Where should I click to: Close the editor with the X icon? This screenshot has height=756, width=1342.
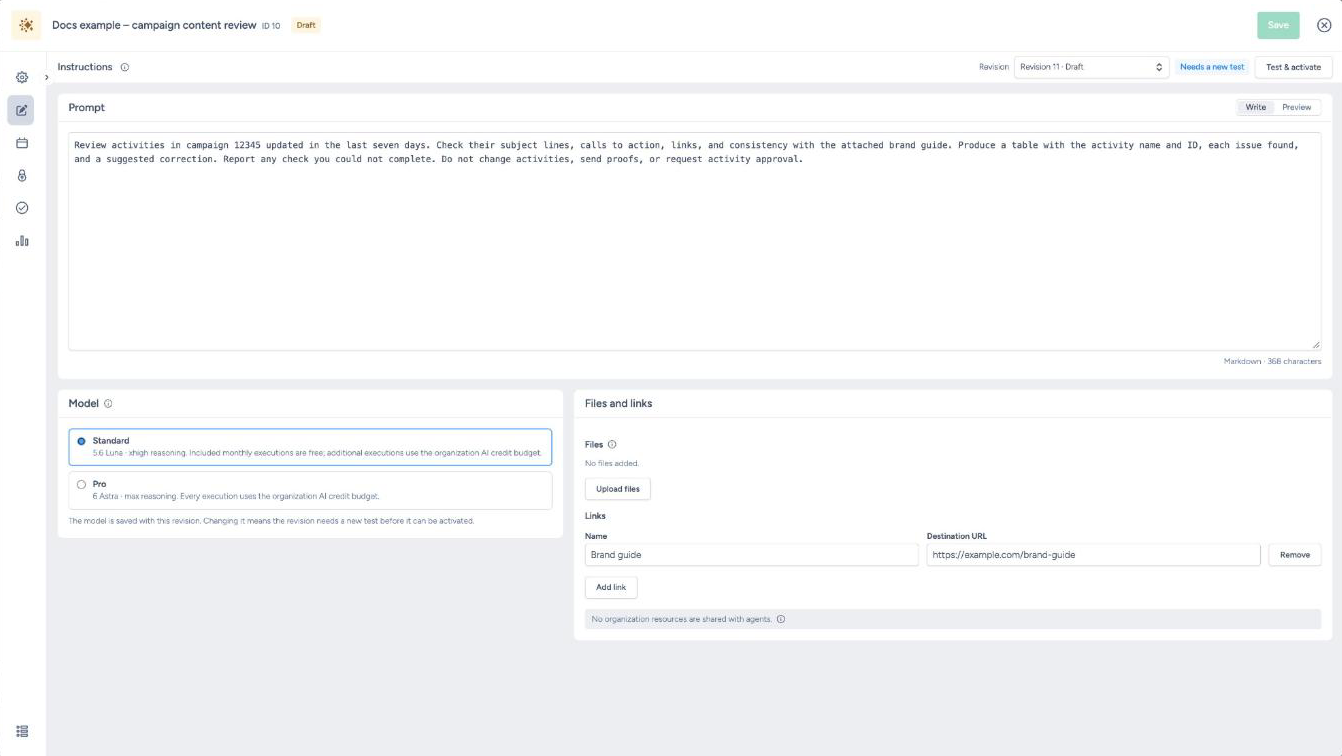[x=1324, y=25]
